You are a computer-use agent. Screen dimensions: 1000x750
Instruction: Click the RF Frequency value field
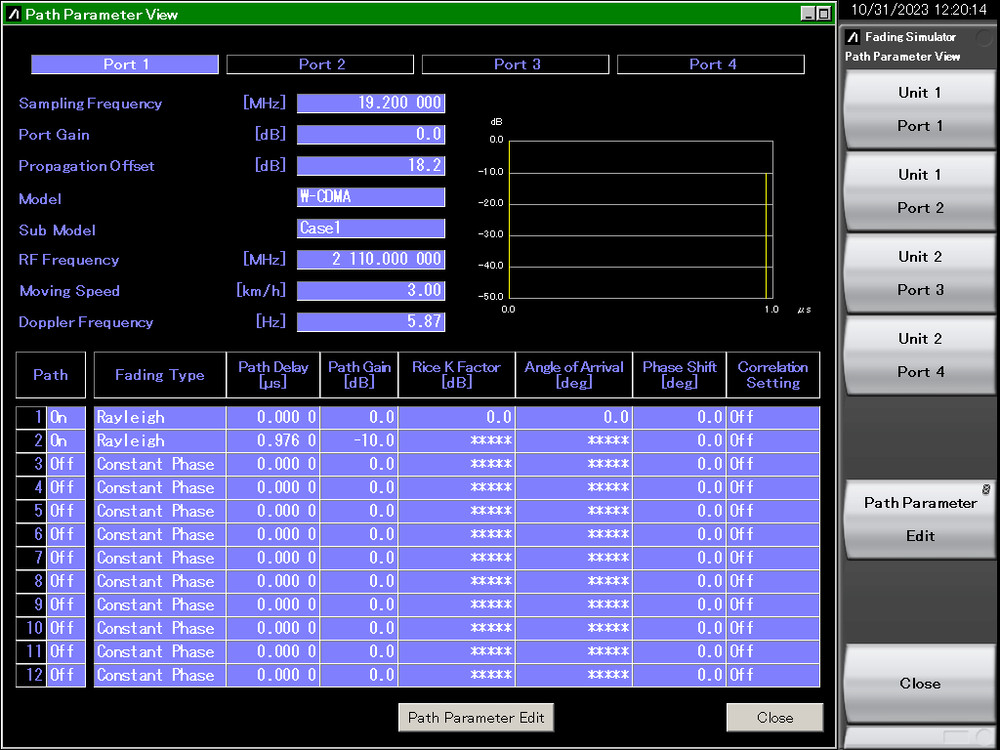[371, 260]
